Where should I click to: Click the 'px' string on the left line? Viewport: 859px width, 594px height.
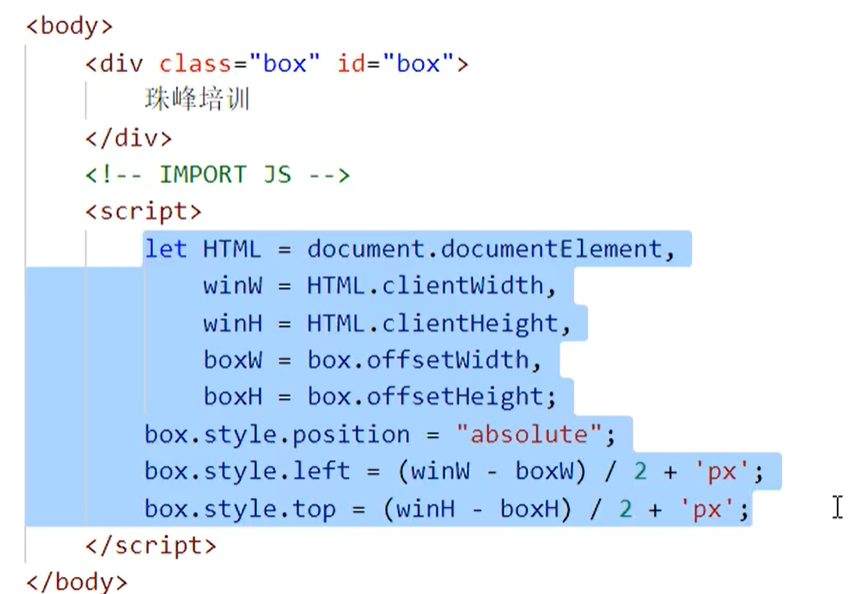coord(722,471)
